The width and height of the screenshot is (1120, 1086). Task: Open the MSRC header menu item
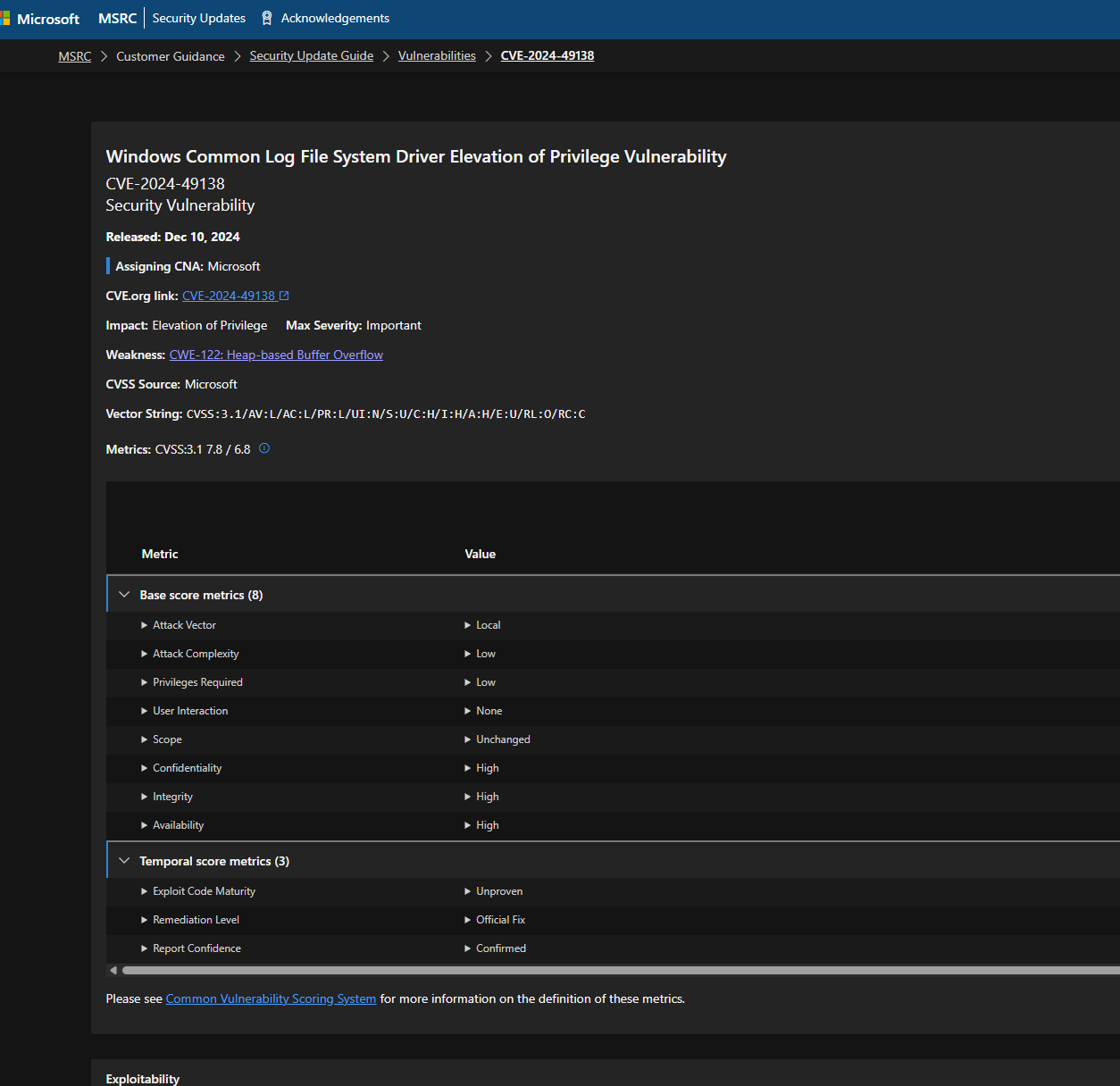coord(118,19)
